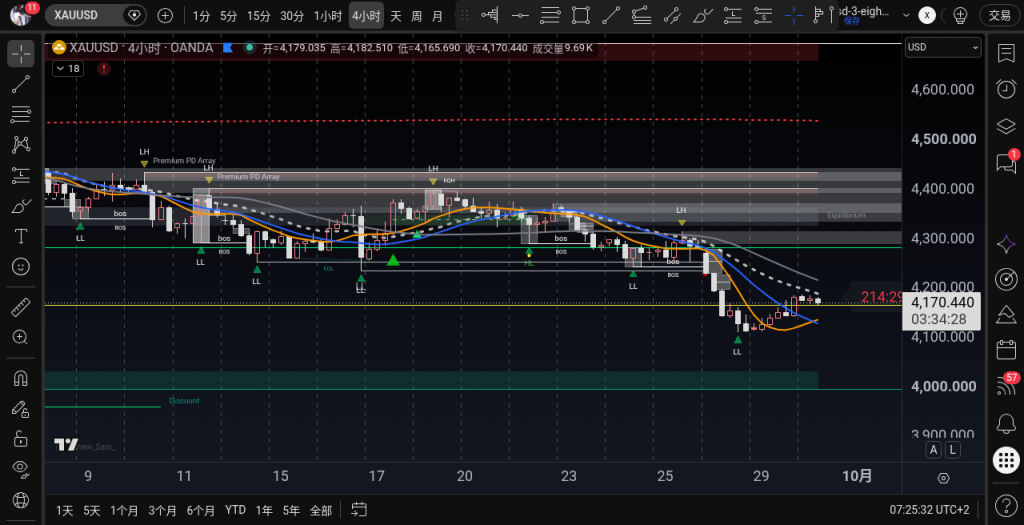Open the globe icon in left sidebar
1024x525 pixels.
(21, 500)
